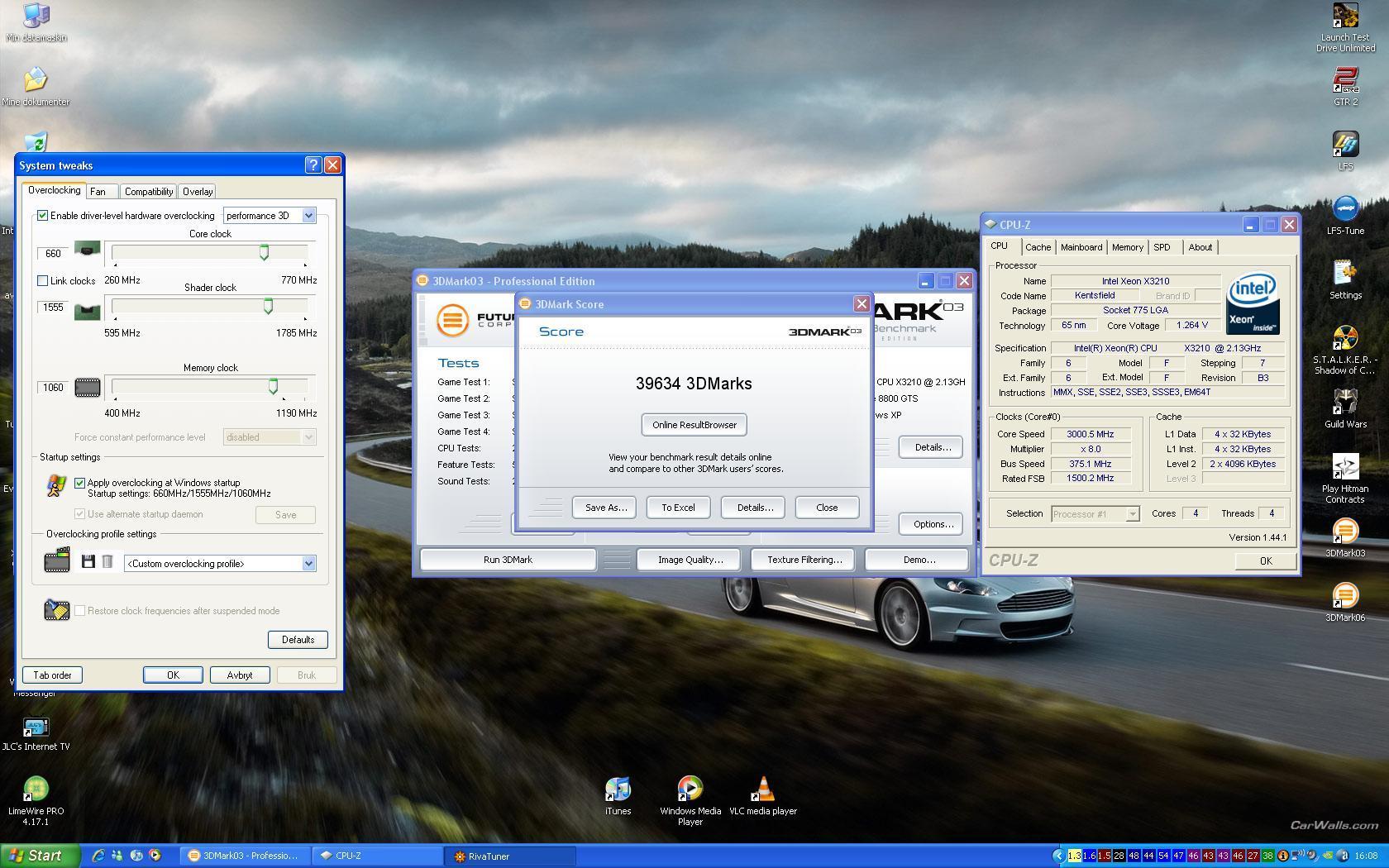Click the Tab order button
This screenshot has height=868, width=1389.
pyautogui.click(x=52, y=675)
